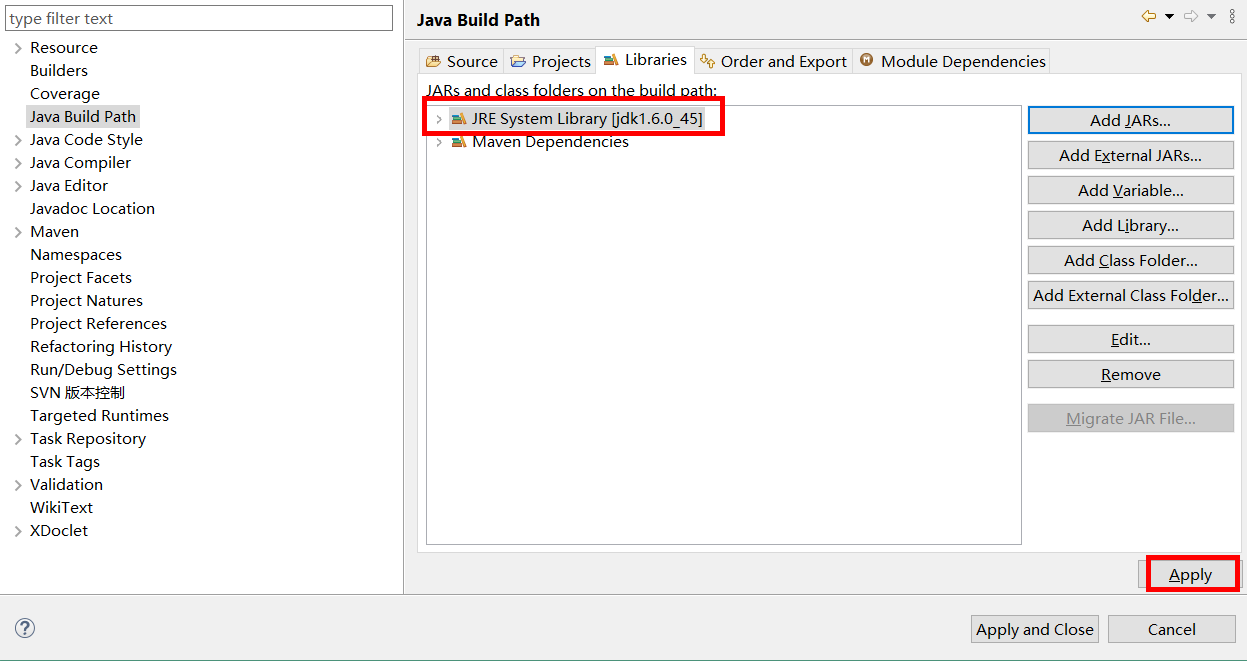Expand the XDoclet category
This screenshot has width=1247, height=664.
(18, 531)
